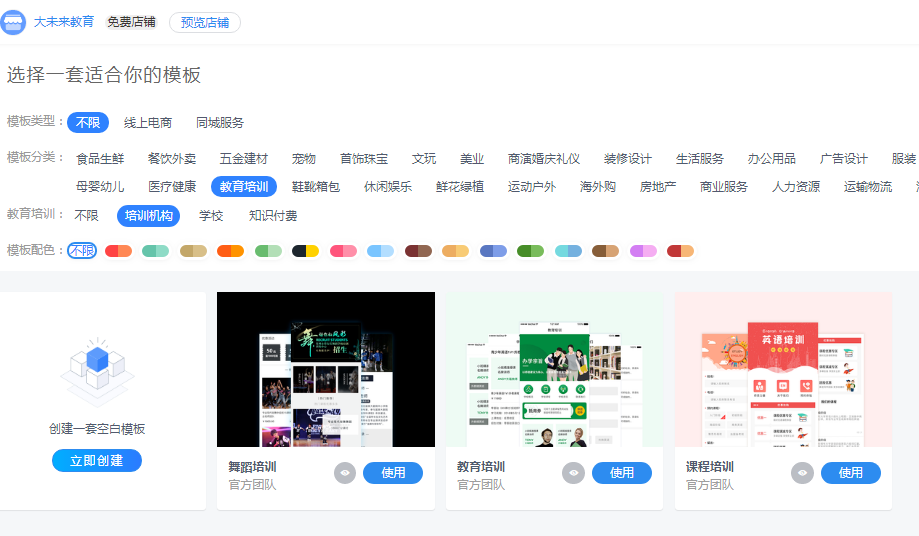Click the 课程培训 template title
919x536 pixels.
[710, 467]
